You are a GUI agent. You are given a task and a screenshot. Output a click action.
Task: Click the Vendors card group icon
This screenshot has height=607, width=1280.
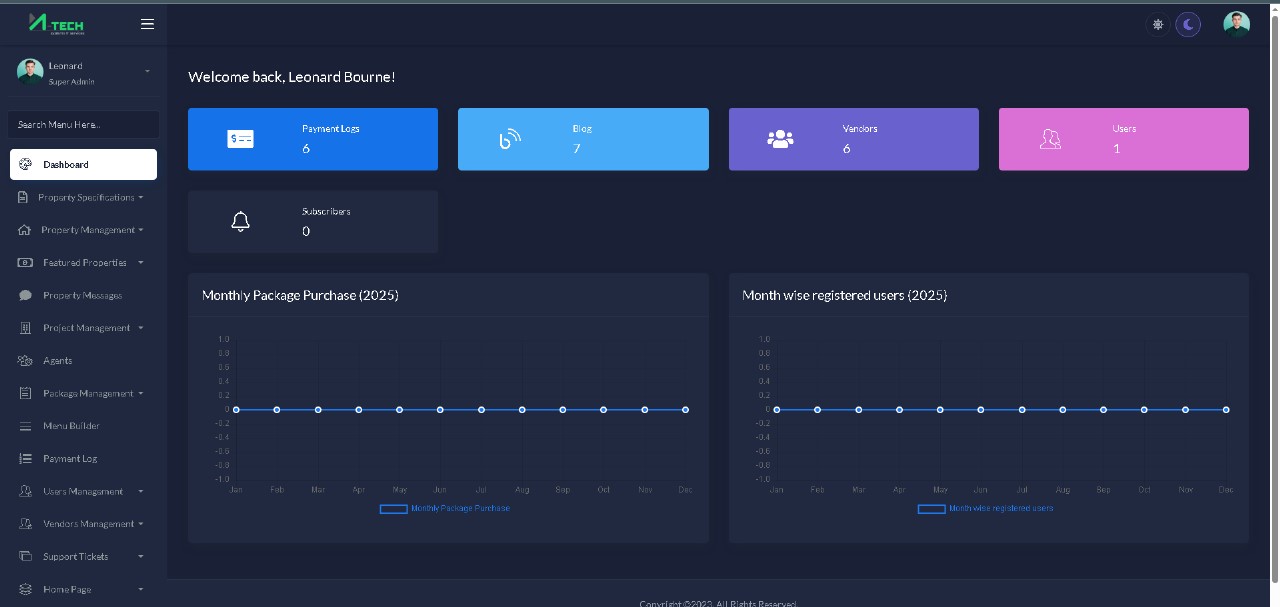780,139
